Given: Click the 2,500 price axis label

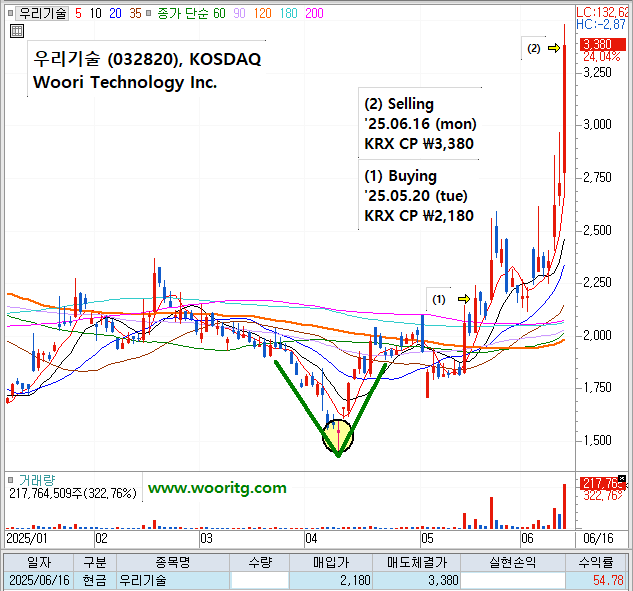Looking at the screenshot, I should pos(597,231).
